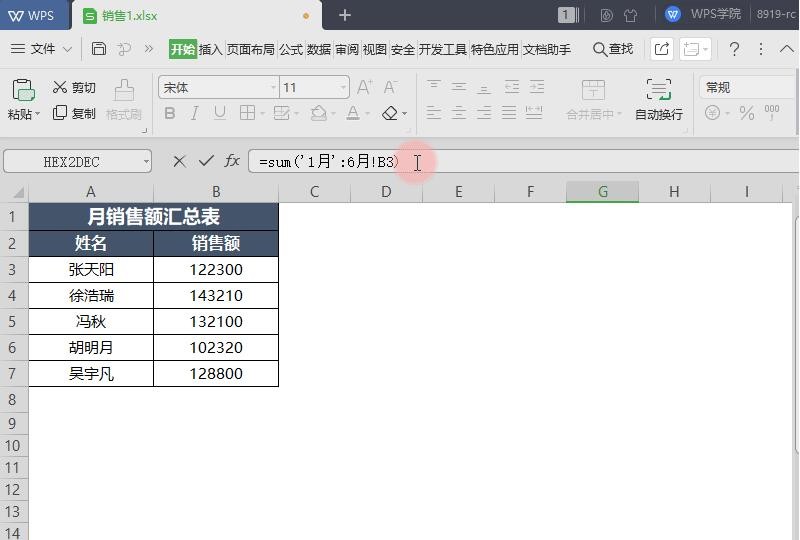Click the save icon in the quick toolbar

[99, 49]
